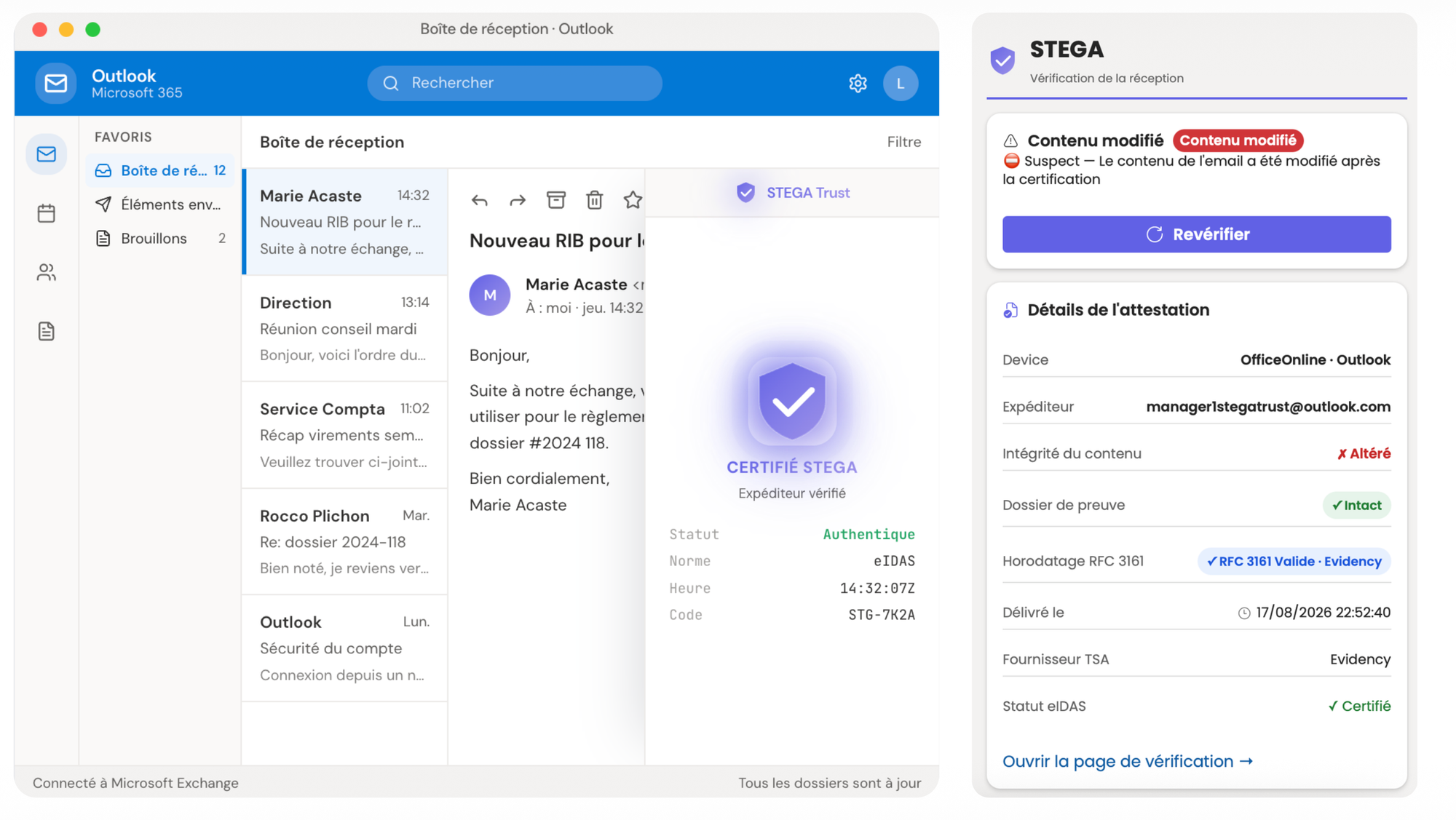
Task: Click the Brouillons draft page icon
Action: (103, 239)
